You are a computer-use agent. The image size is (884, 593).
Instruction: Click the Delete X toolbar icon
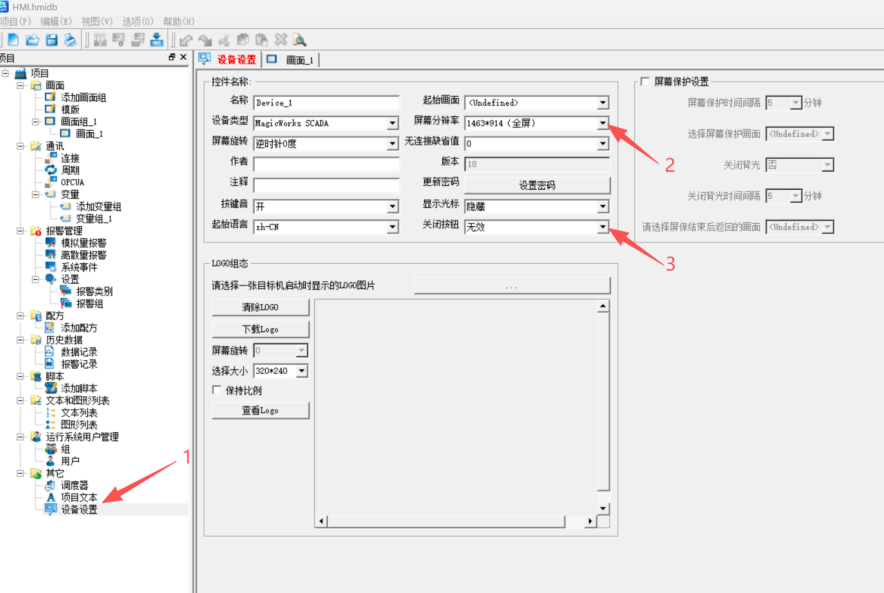click(281, 39)
